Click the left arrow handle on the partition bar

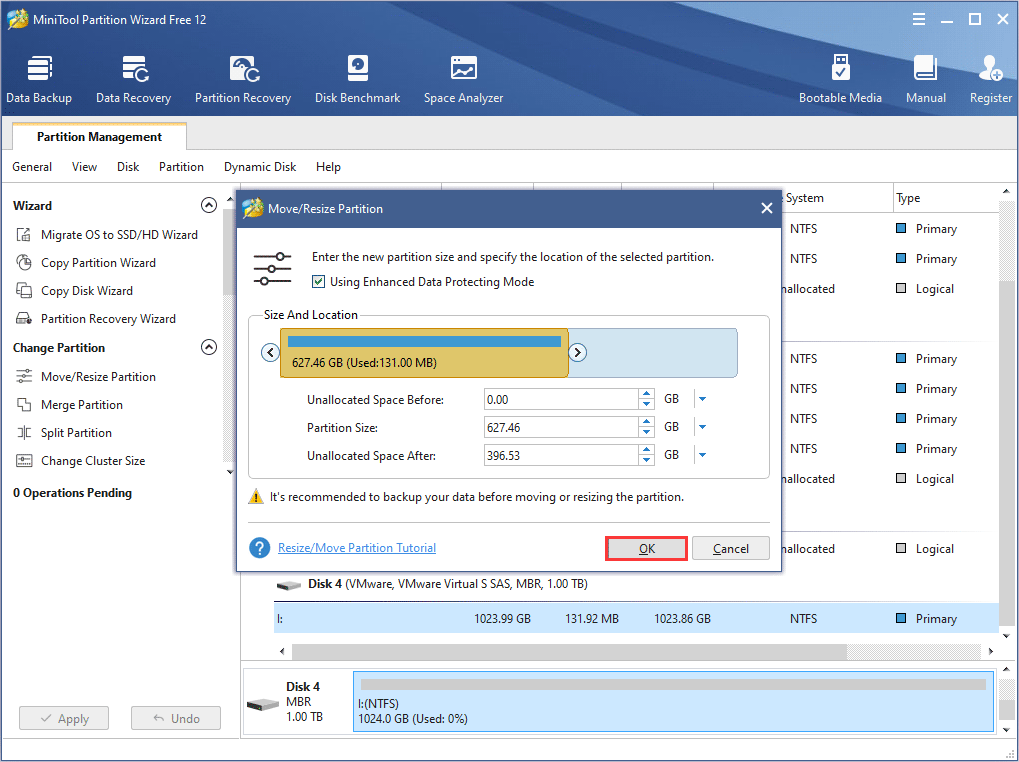tap(270, 353)
